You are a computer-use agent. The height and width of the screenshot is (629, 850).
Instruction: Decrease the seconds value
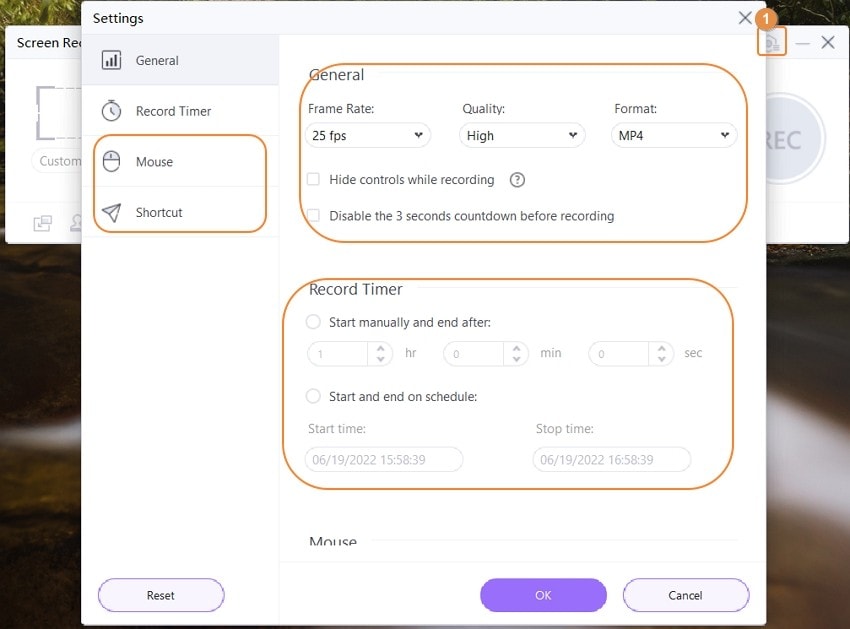[662, 360]
